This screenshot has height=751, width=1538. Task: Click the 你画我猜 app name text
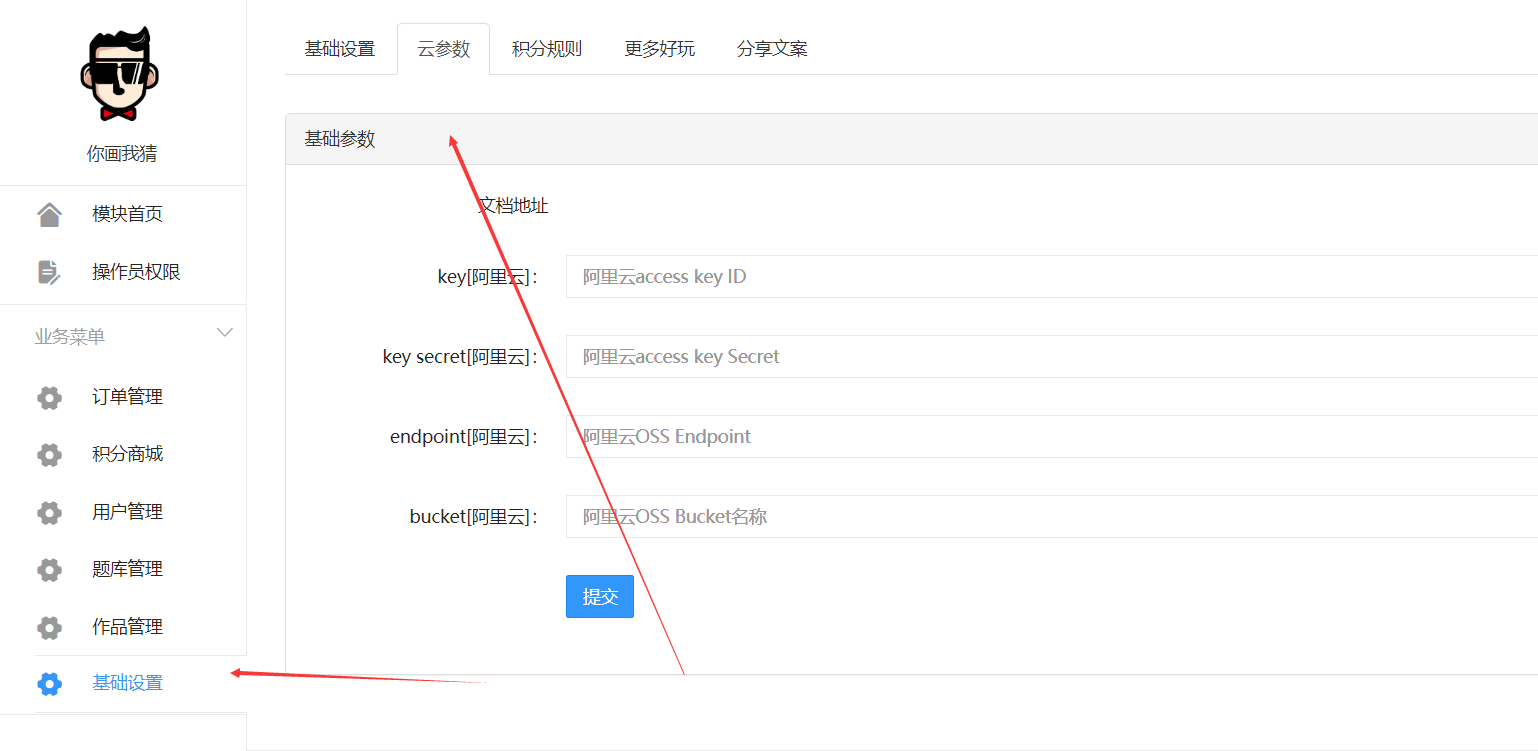pyautogui.click(x=122, y=154)
